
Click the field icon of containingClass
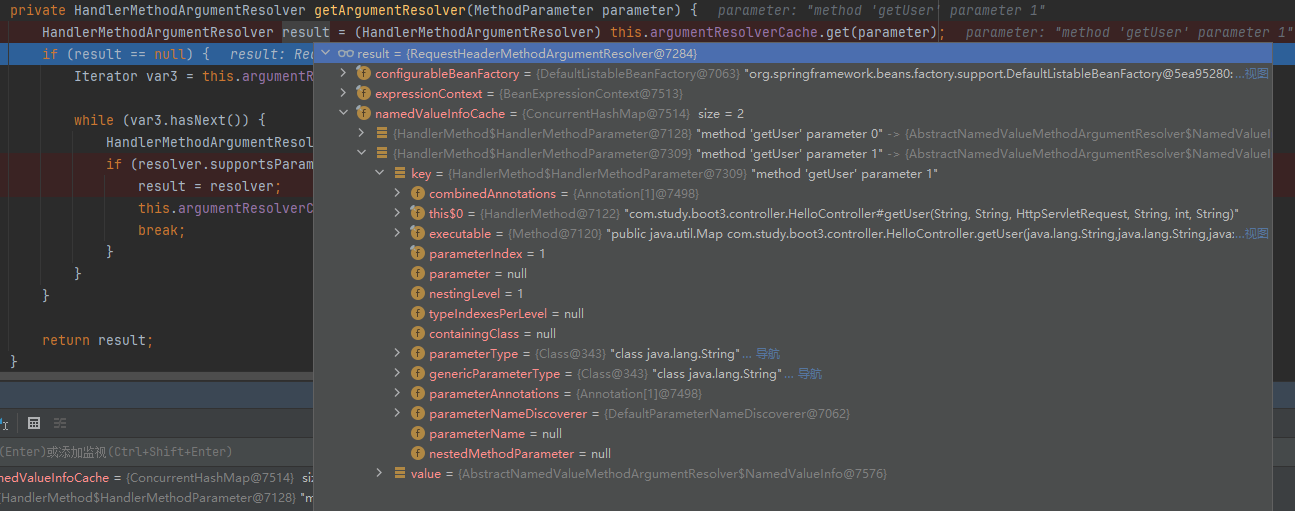coord(418,333)
